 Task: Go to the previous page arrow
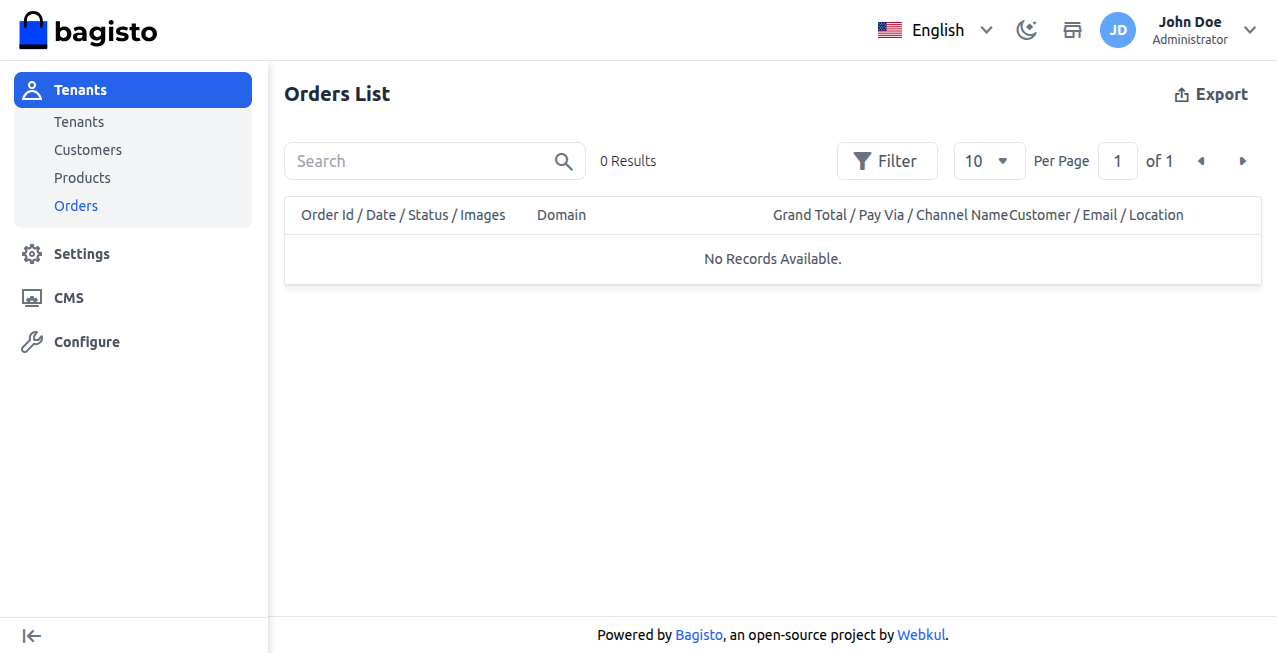[x=1201, y=161]
